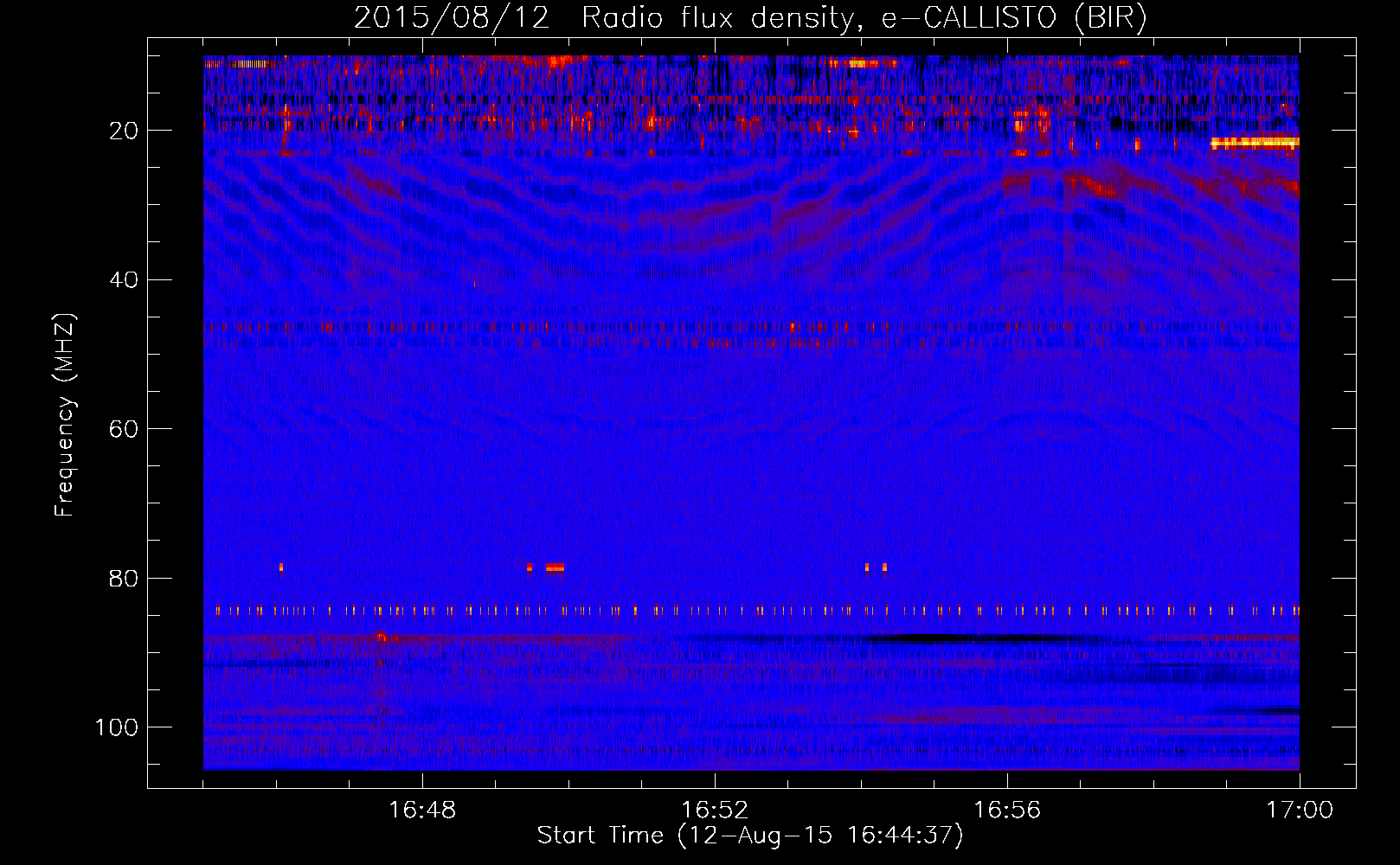Viewport: 1400px width, 865px height.
Task: Click the '60' frequency tick label
Action: (x=124, y=429)
